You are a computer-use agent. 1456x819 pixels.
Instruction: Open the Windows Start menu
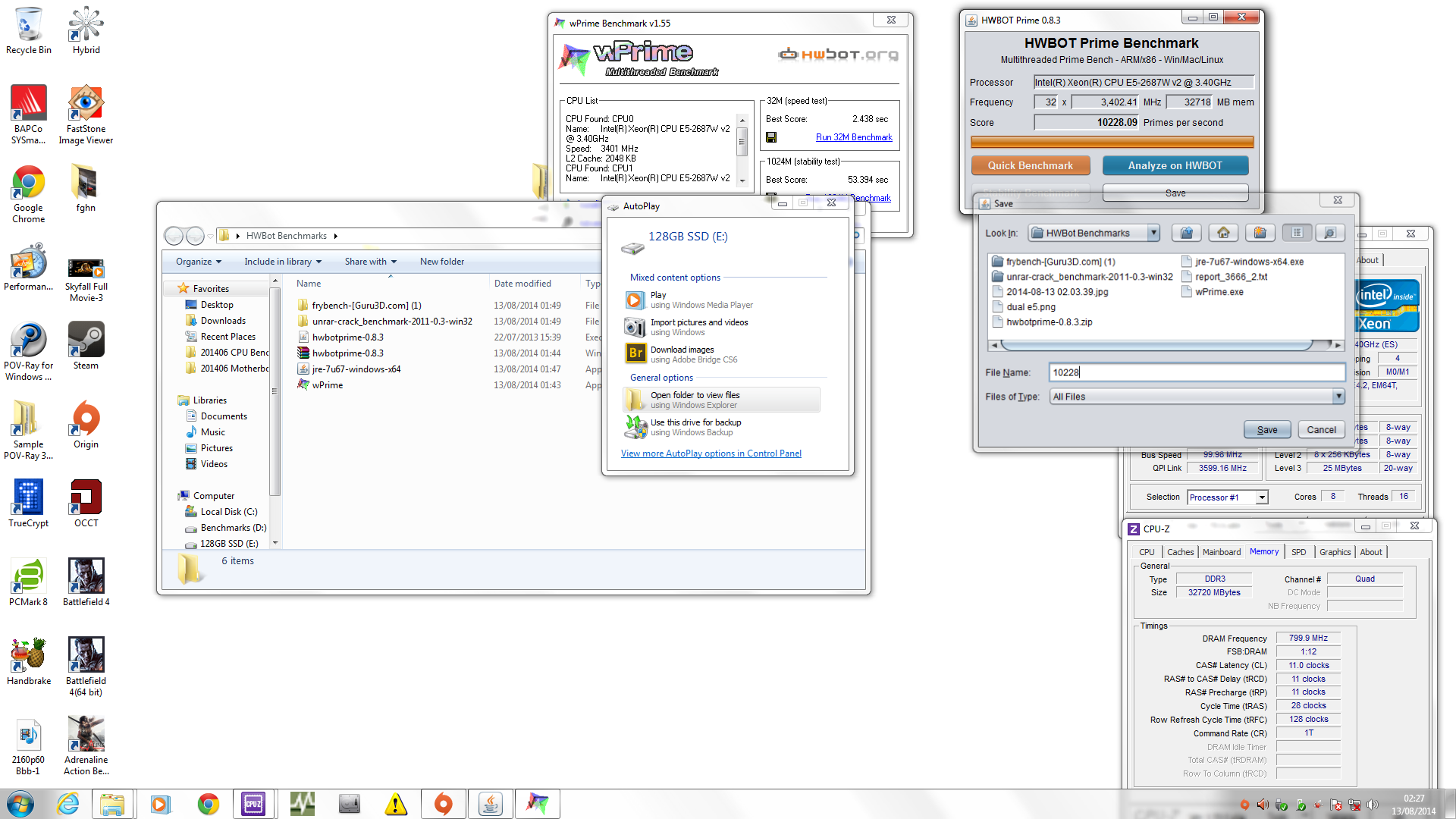(20, 804)
